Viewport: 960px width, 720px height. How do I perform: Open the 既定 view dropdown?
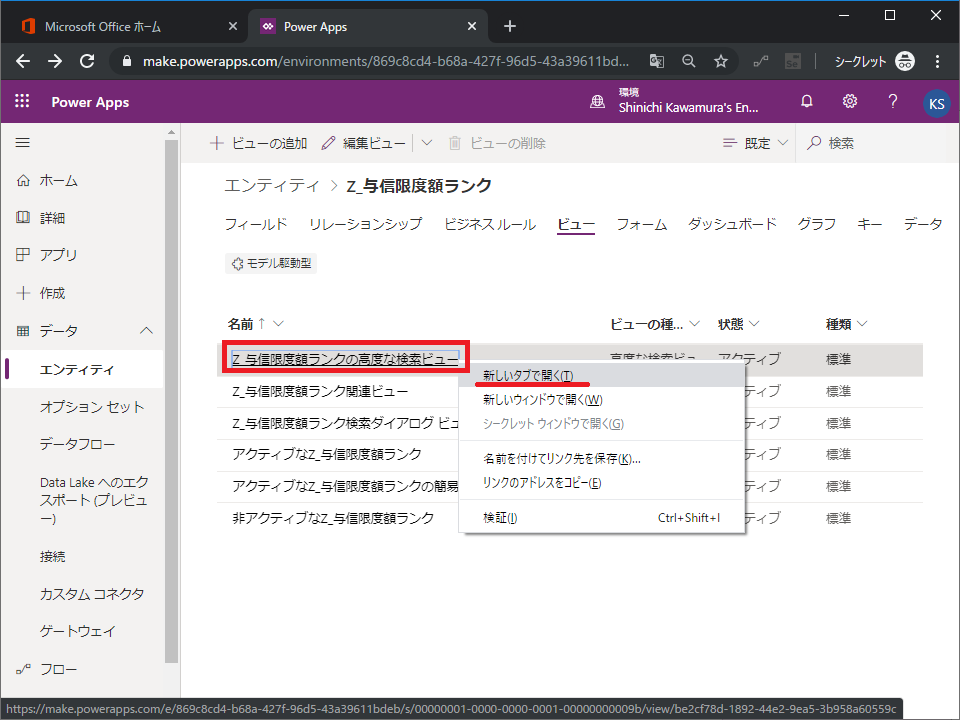tap(755, 143)
